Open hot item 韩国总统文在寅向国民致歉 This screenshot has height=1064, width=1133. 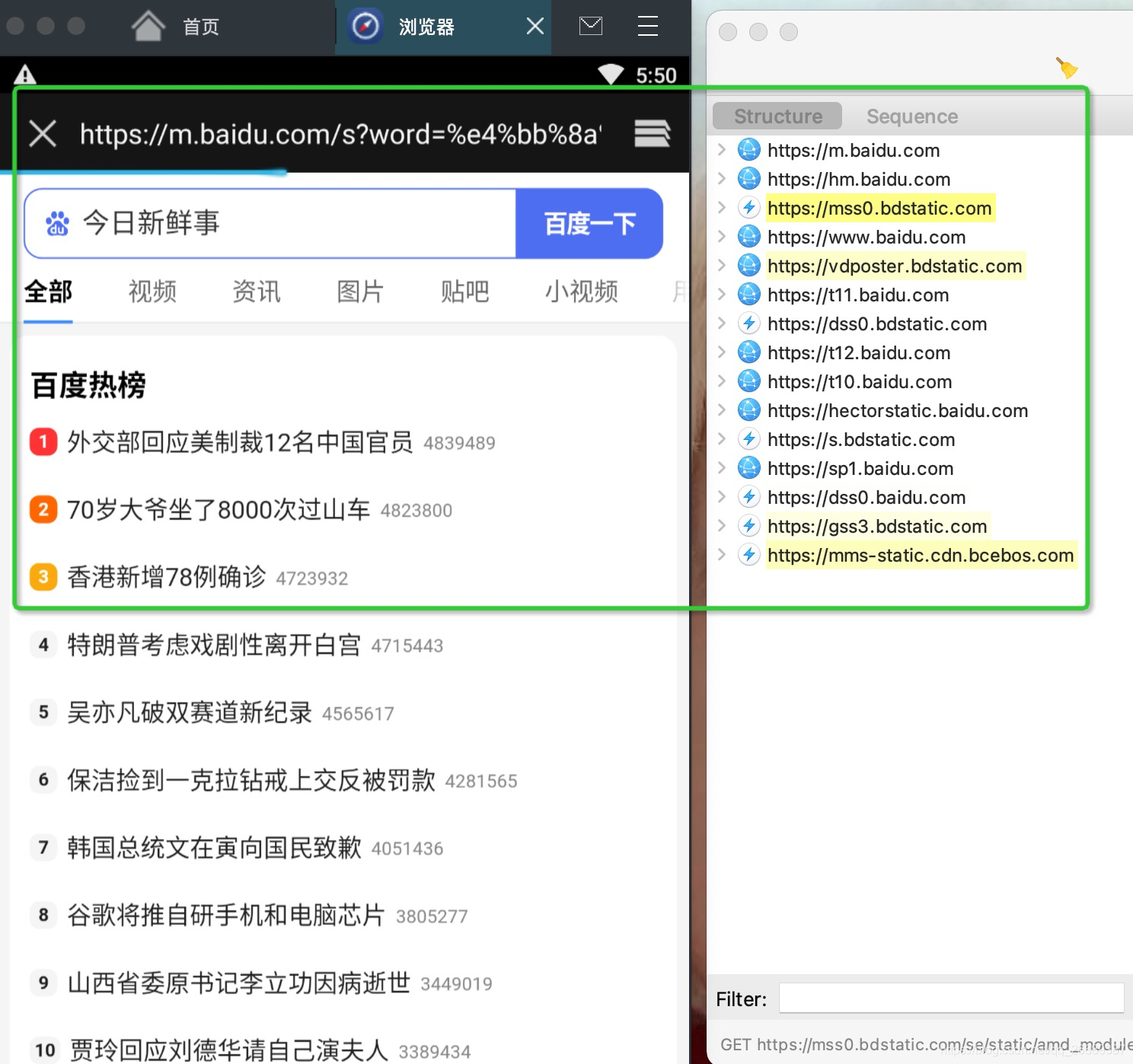[x=214, y=847]
